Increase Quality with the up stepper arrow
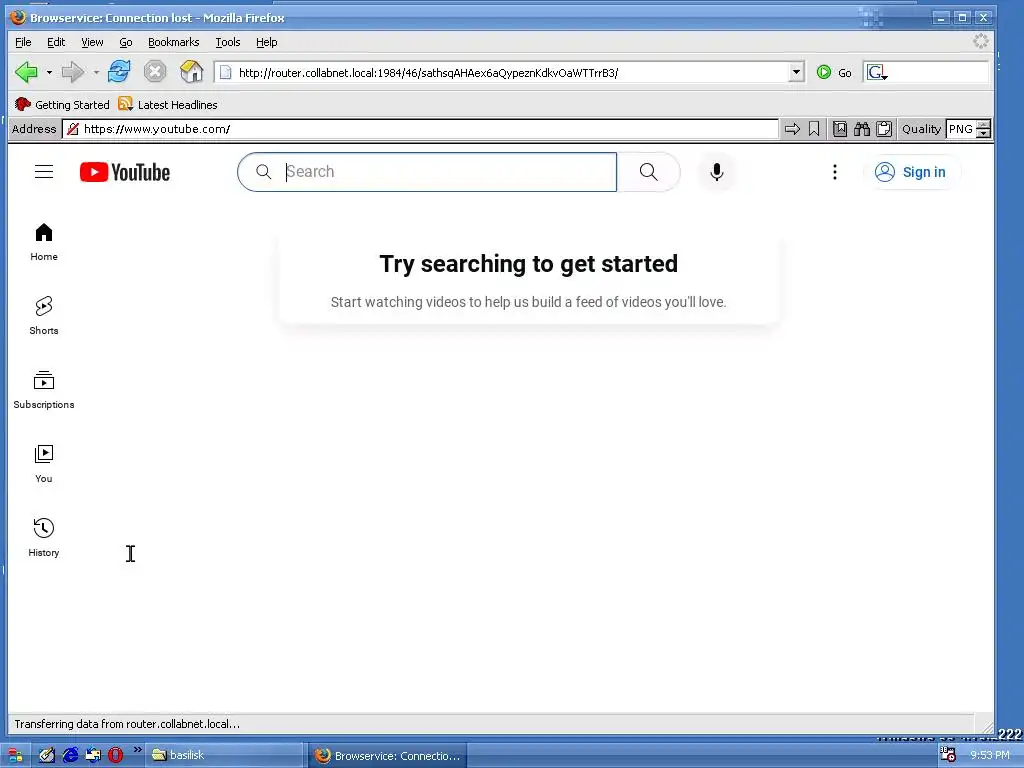 click(x=984, y=124)
